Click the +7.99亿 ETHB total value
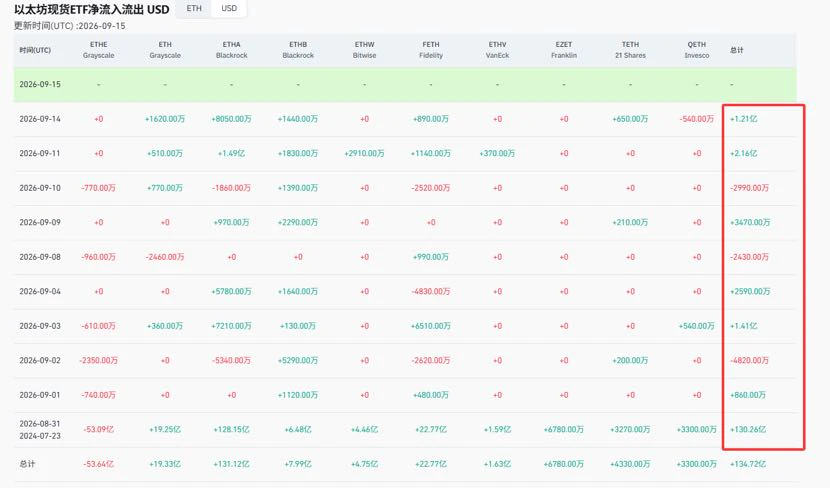 click(x=298, y=464)
